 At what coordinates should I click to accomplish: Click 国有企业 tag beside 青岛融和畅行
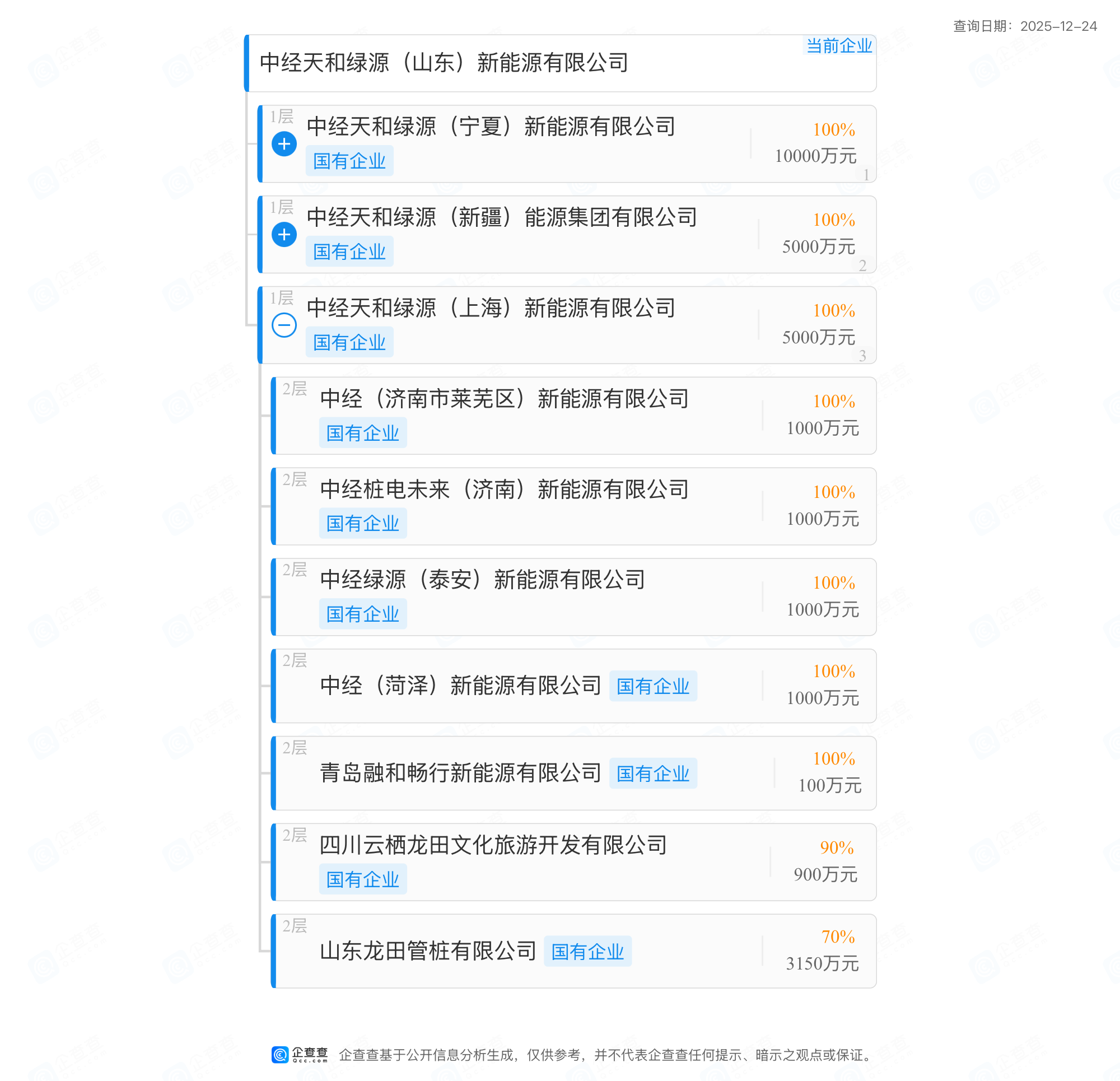pos(652,774)
